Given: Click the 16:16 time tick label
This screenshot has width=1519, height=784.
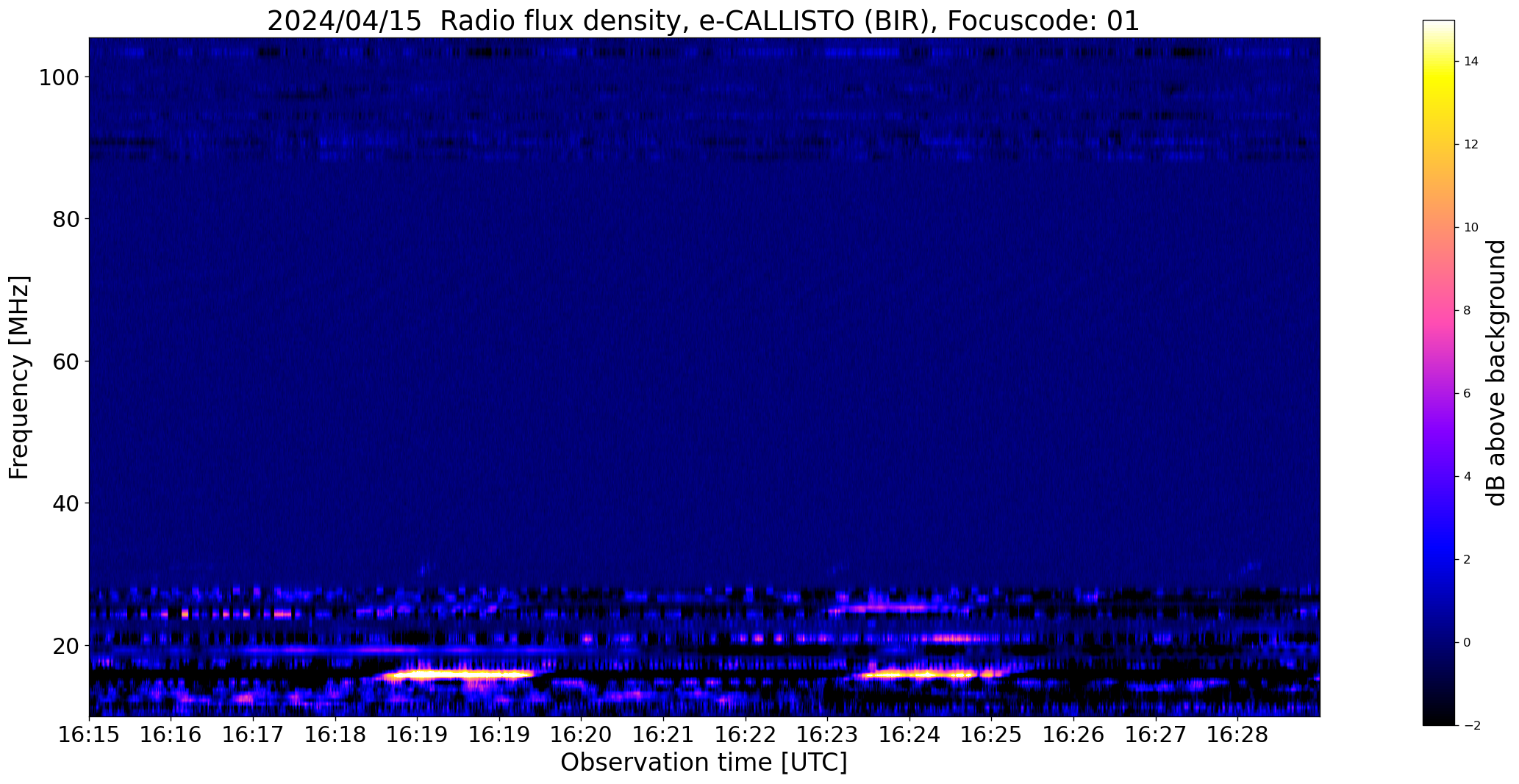Looking at the screenshot, I should (x=171, y=735).
